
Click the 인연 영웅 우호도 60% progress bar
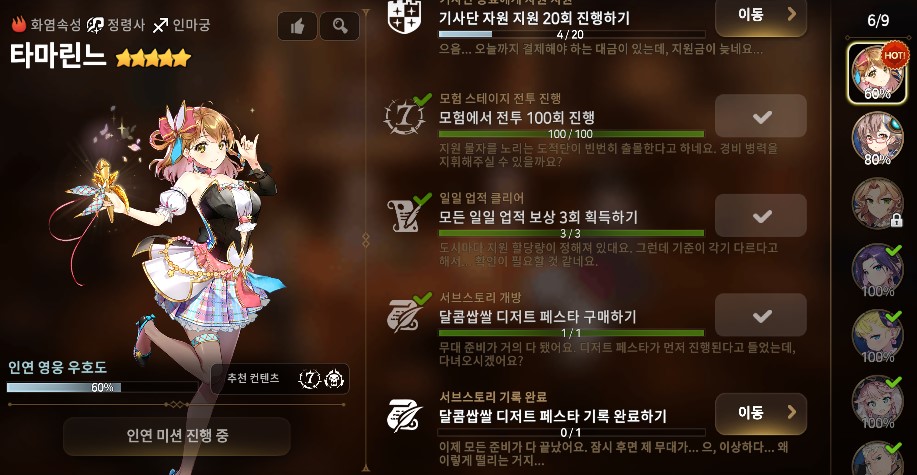click(x=102, y=387)
